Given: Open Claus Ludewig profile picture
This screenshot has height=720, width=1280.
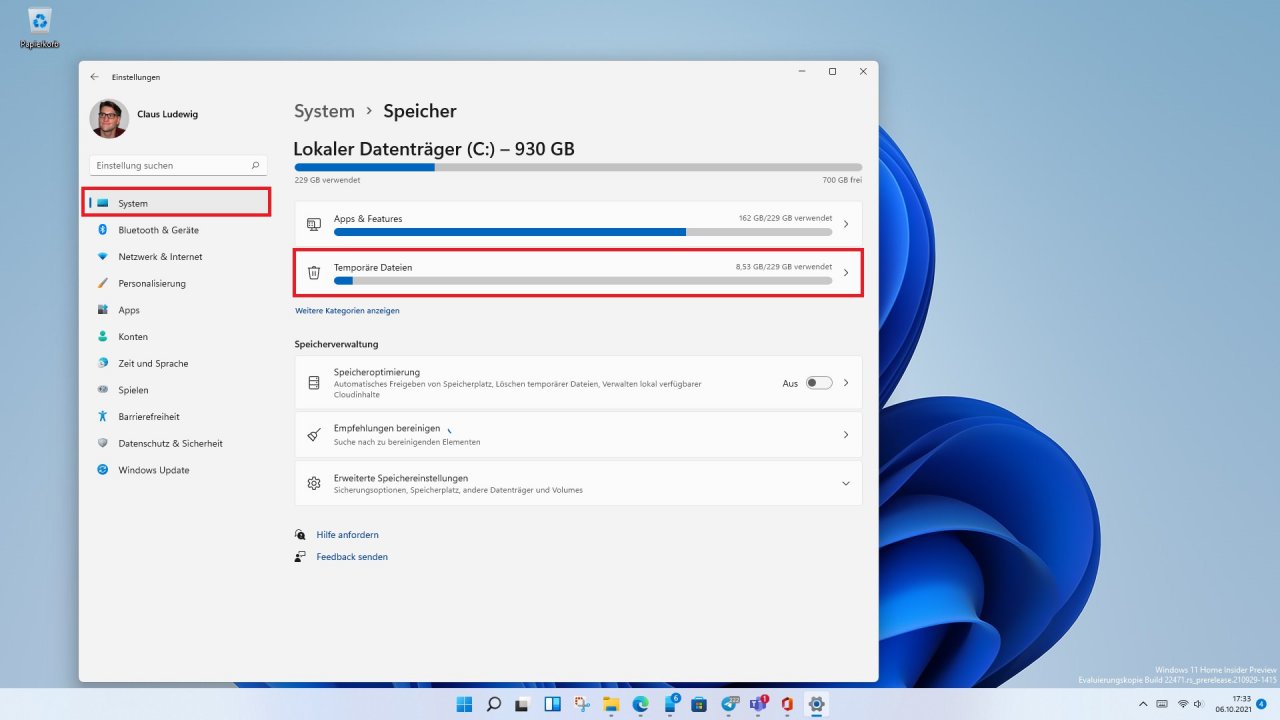Looking at the screenshot, I should pos(109,118).
